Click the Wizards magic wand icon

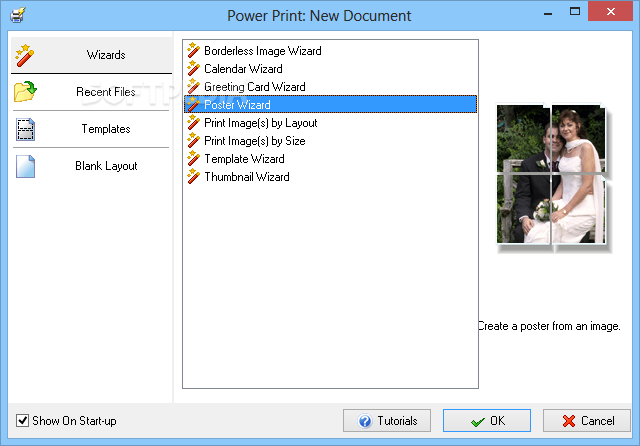[24, 55]
